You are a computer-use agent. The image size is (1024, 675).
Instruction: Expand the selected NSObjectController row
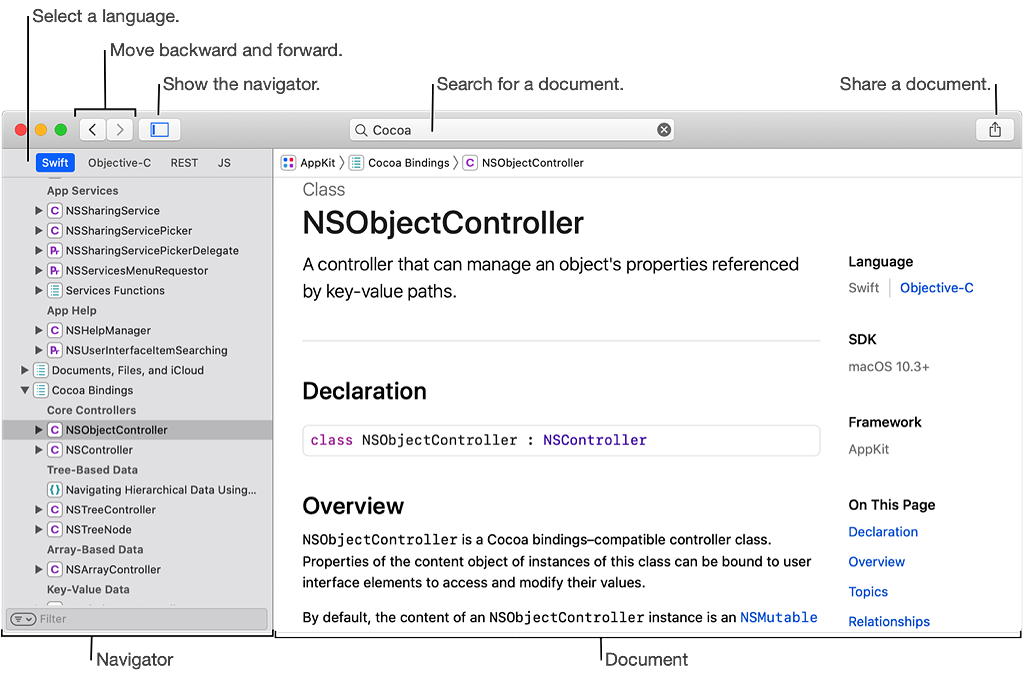click(x=39, y=430)
